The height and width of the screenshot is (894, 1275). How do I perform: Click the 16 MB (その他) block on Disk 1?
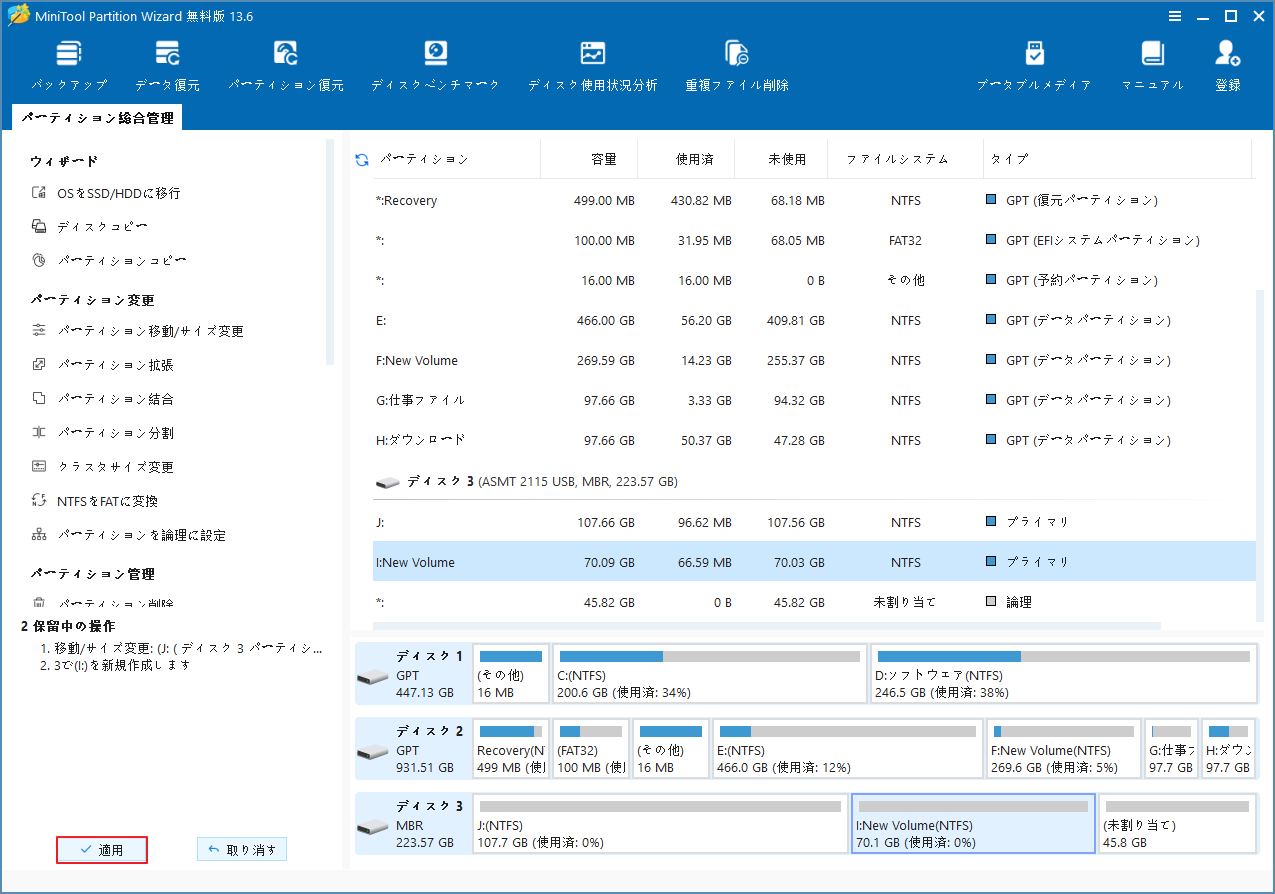(511, 674)
